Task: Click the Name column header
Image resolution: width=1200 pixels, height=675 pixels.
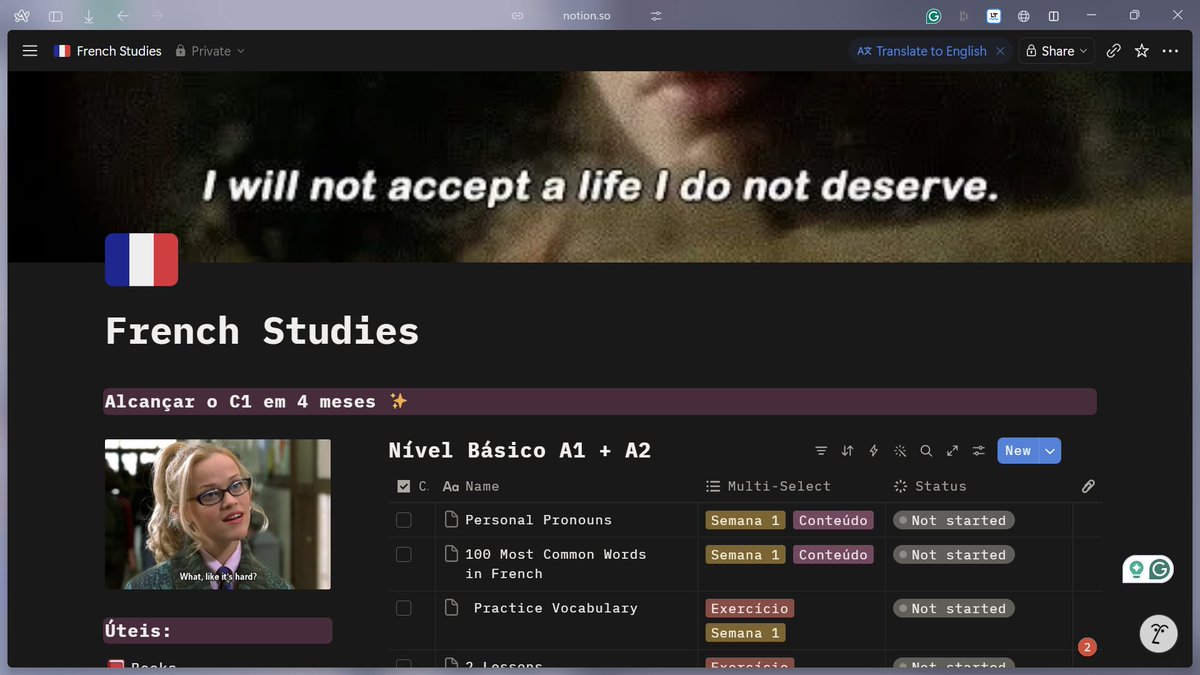Action: pyautogui.click(x=471, y=486)
